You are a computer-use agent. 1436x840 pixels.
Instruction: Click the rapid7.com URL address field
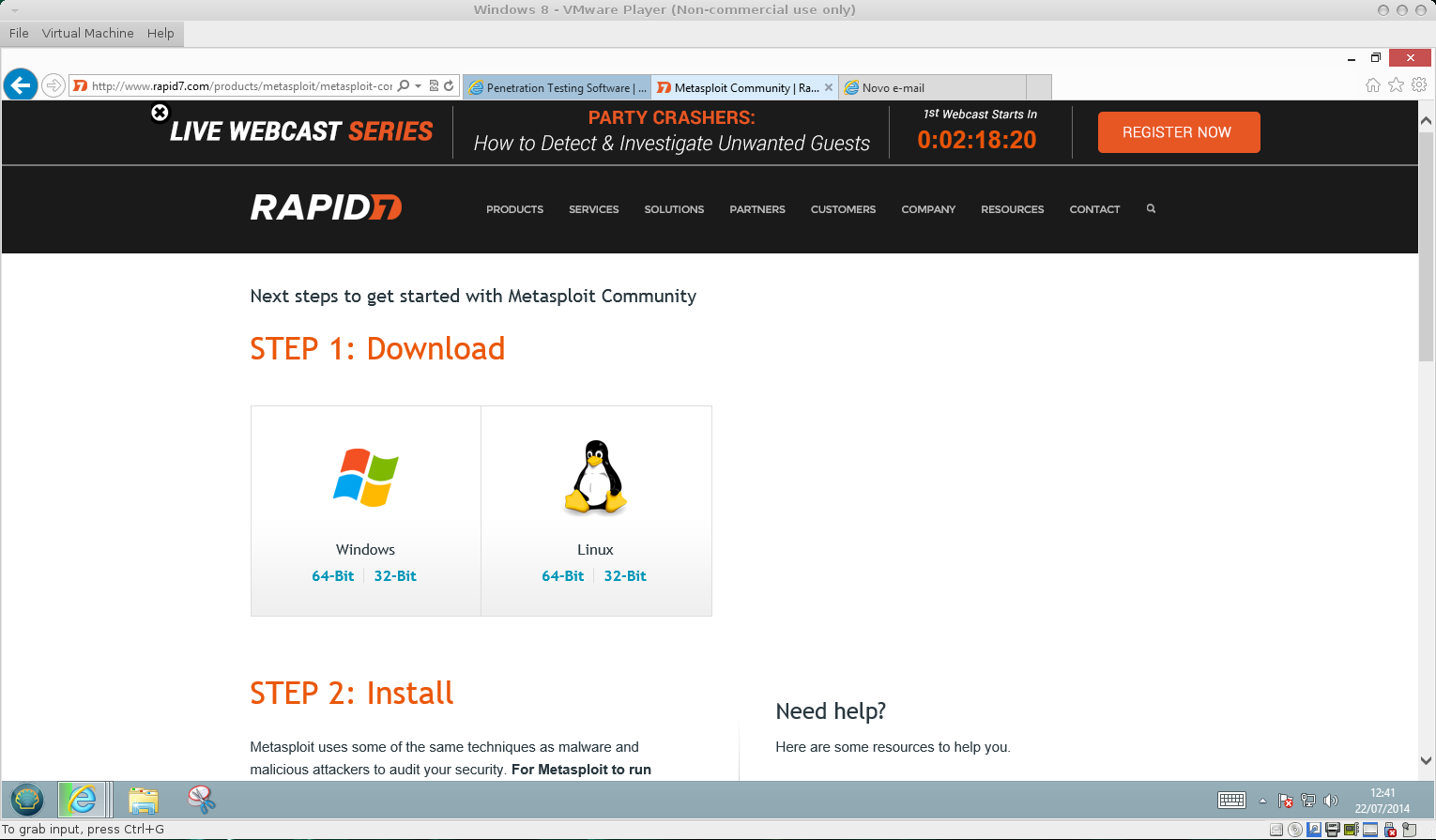(x=242, y=86)
